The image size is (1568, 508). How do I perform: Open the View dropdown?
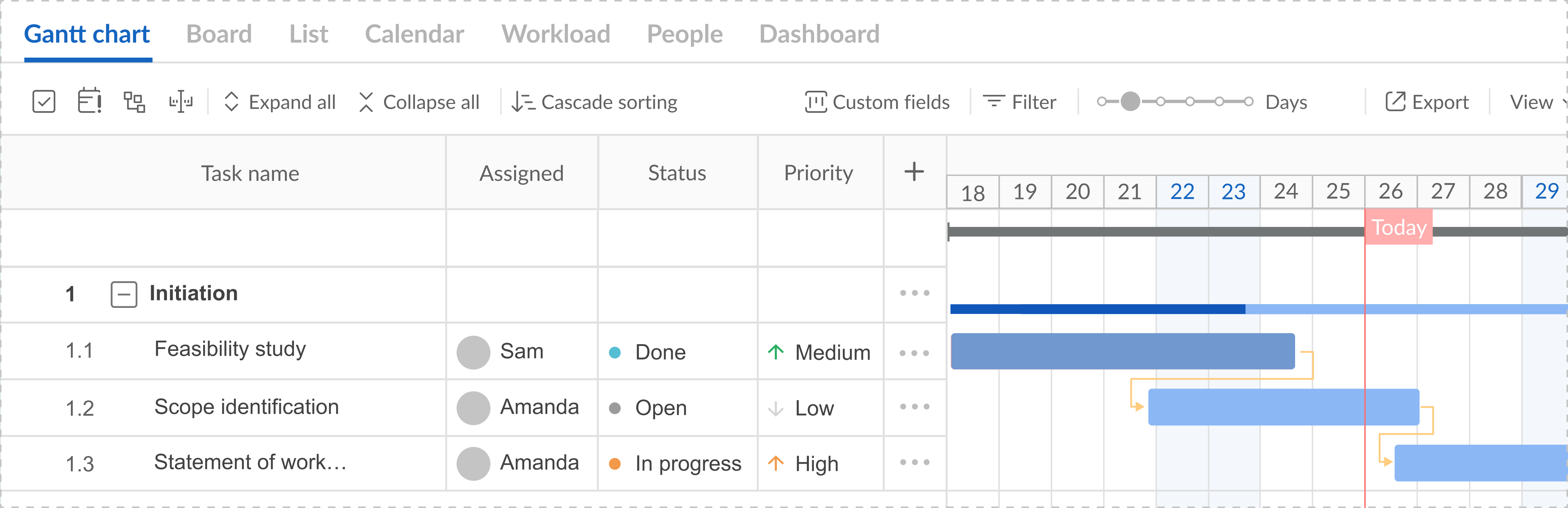[x=1537, y=102]
